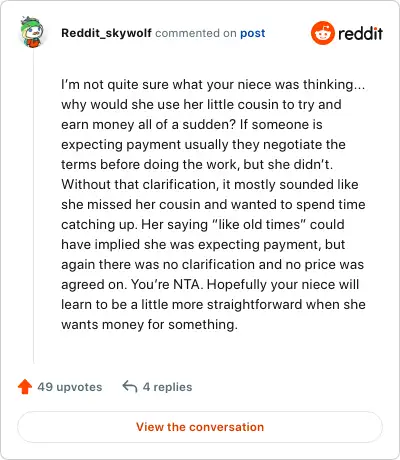The width and height of the screenshot is (400, 460).
Task: Click the quoted phrase "like old times"
Action: [259, 225]
